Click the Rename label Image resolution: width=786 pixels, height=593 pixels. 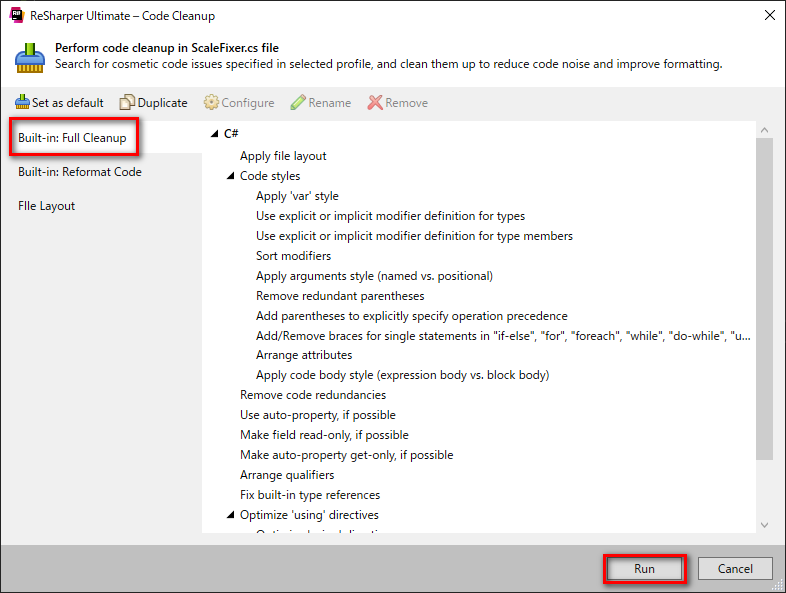pyautogui.click(x=329, y=103)
